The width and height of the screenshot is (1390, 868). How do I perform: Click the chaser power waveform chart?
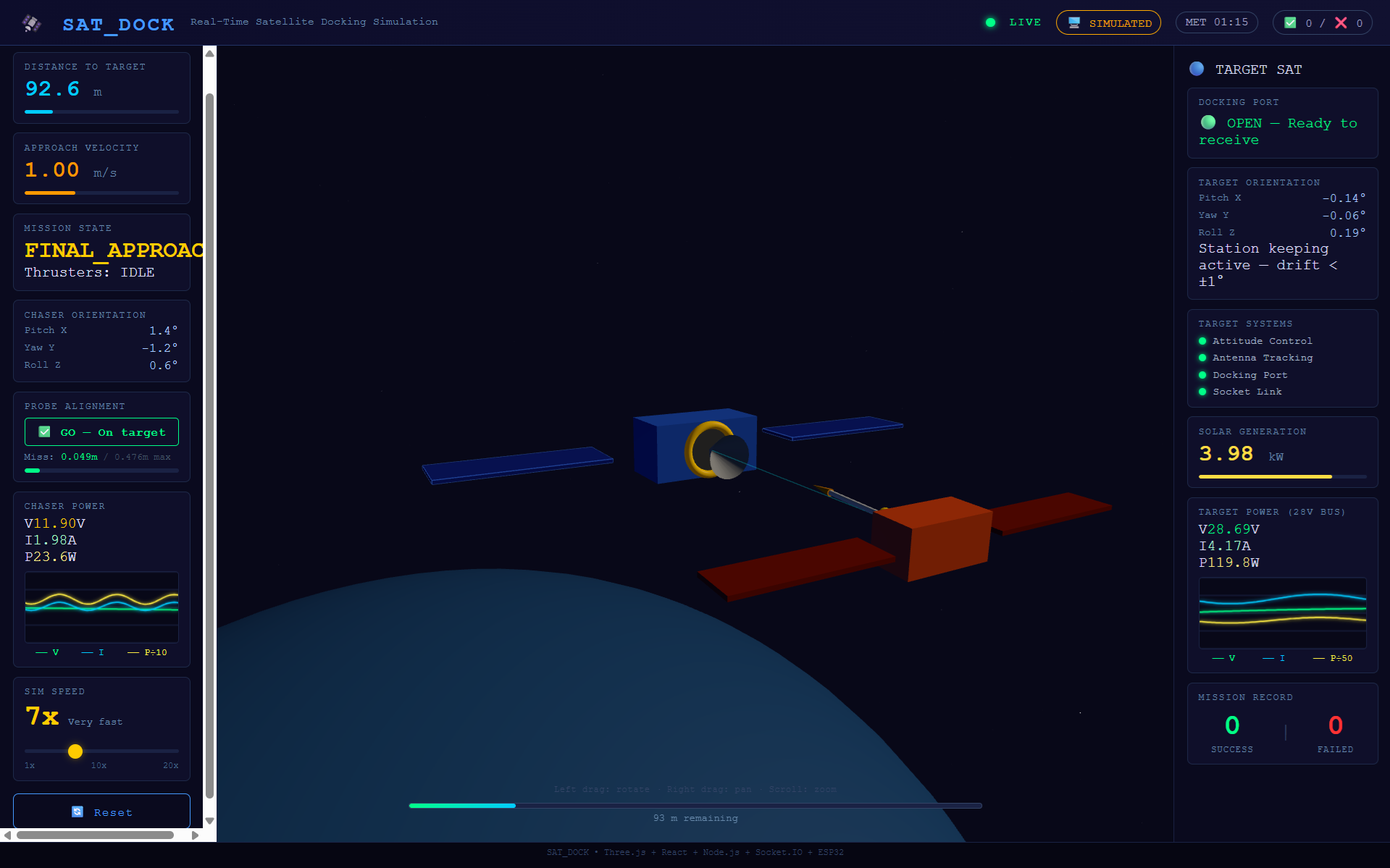[101, 607]
